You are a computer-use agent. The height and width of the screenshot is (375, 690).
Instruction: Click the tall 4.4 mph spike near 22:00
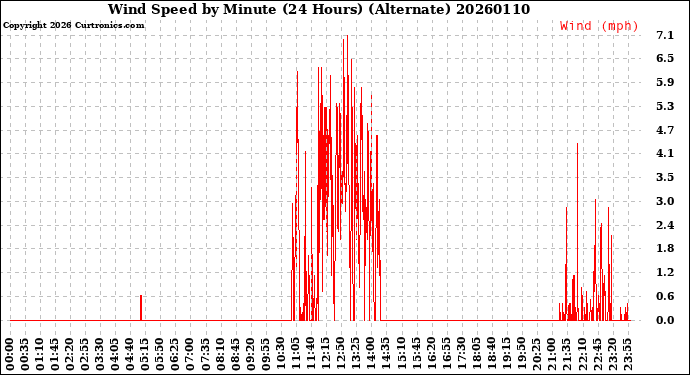(x=577, y=232)
